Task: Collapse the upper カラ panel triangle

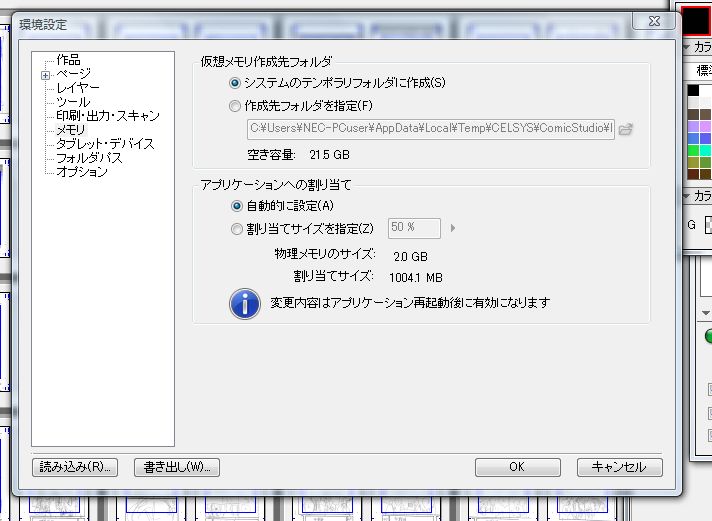Action: tap(687, 47)
